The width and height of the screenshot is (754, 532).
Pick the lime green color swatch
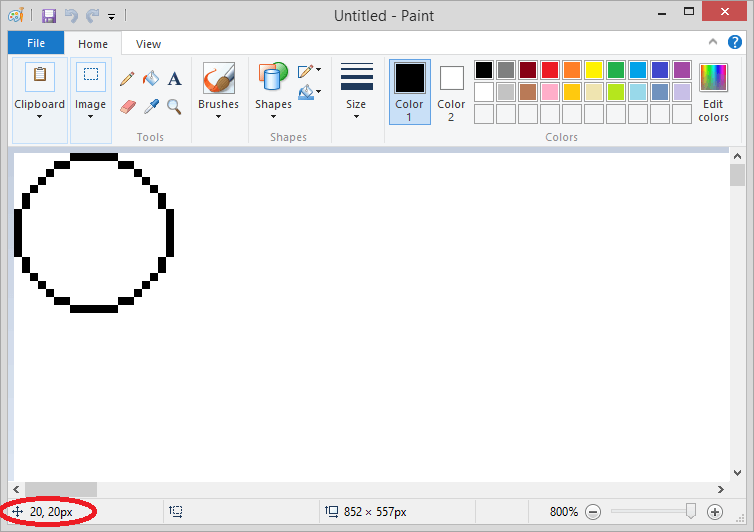coord(616,92)
